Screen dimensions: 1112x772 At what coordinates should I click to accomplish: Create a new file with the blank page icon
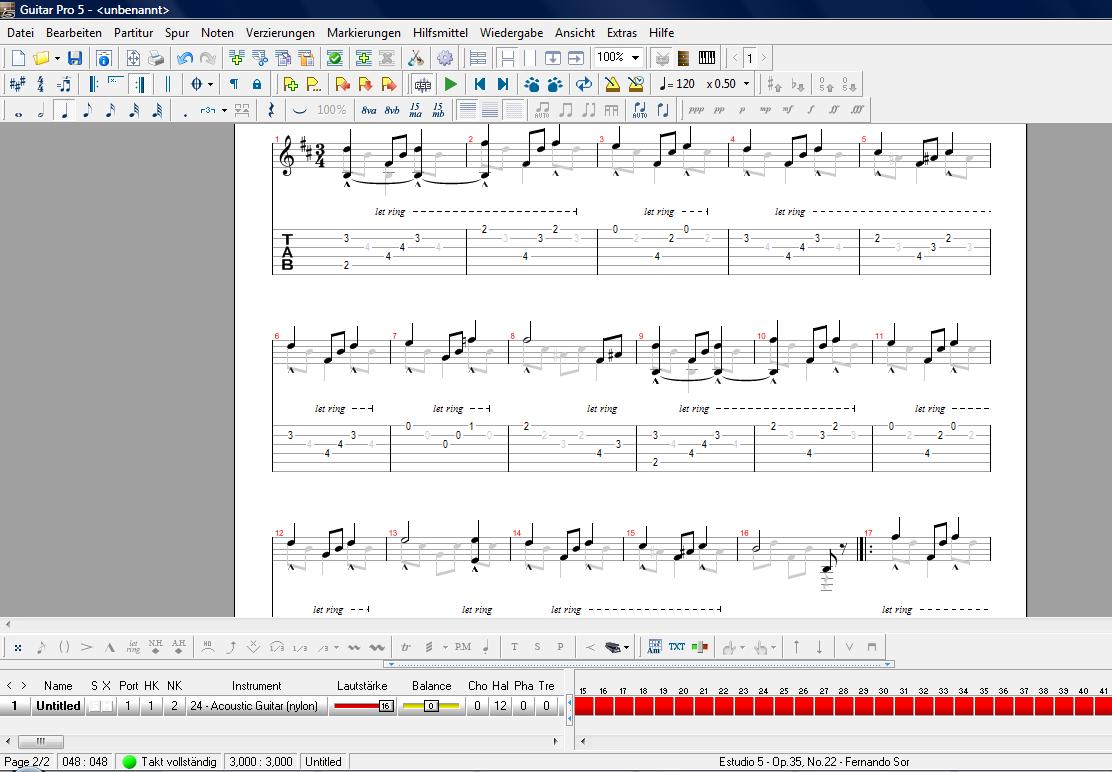[18, 58]
